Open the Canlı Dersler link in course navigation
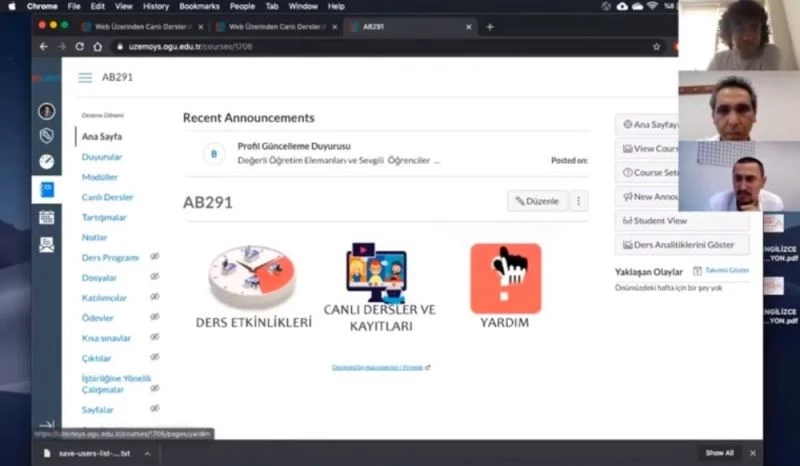Image resolution: width=800 pixels, height=466 pixels. click(x=107, y=197)
